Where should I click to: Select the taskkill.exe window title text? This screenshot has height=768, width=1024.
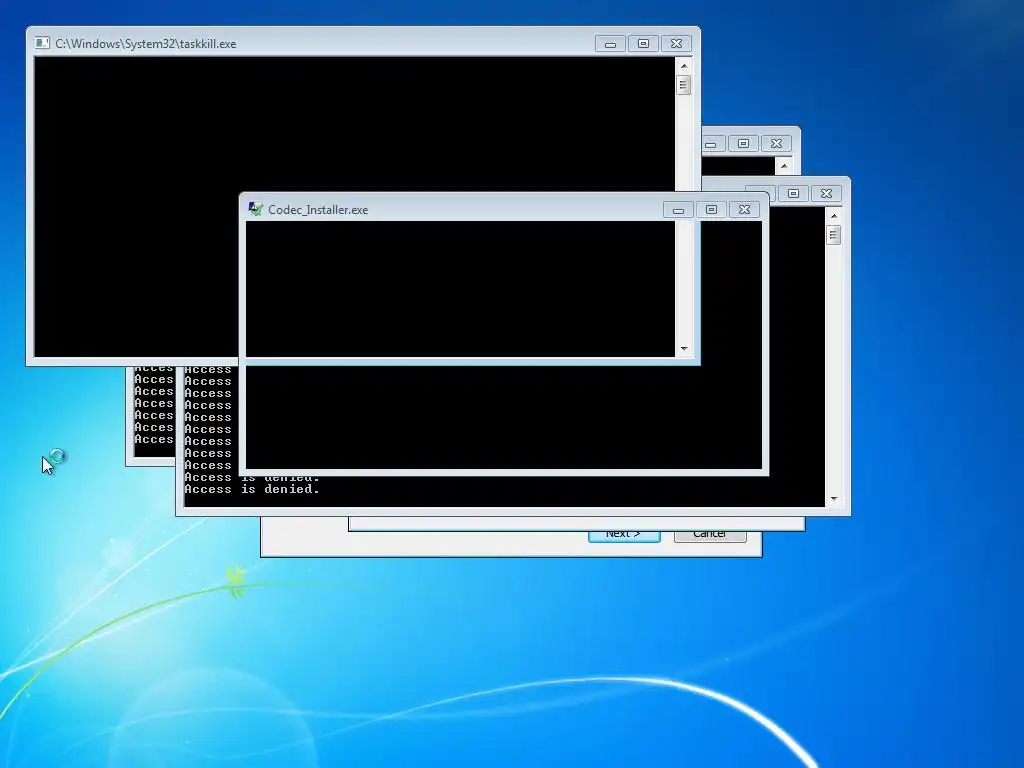coord(146,44)
